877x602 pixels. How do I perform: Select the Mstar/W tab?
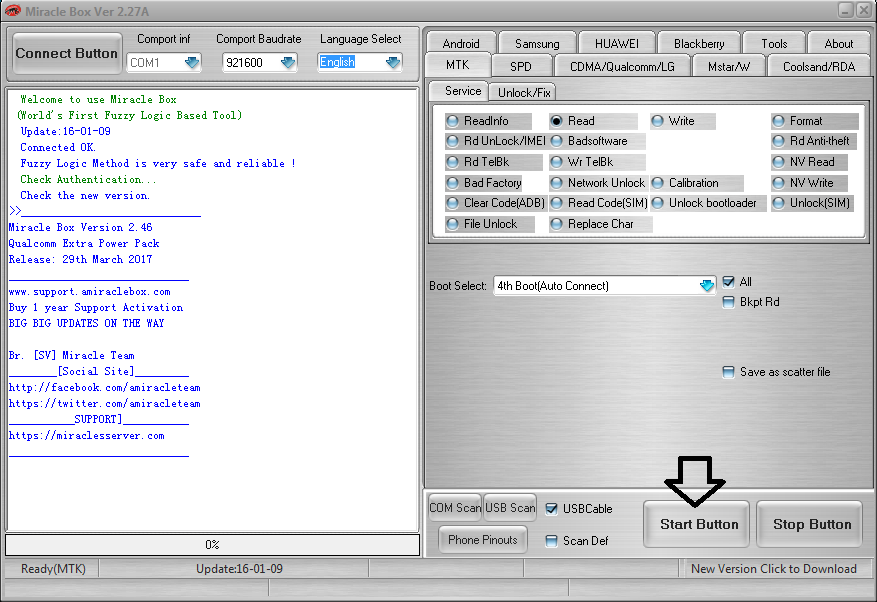pos(728,67)
